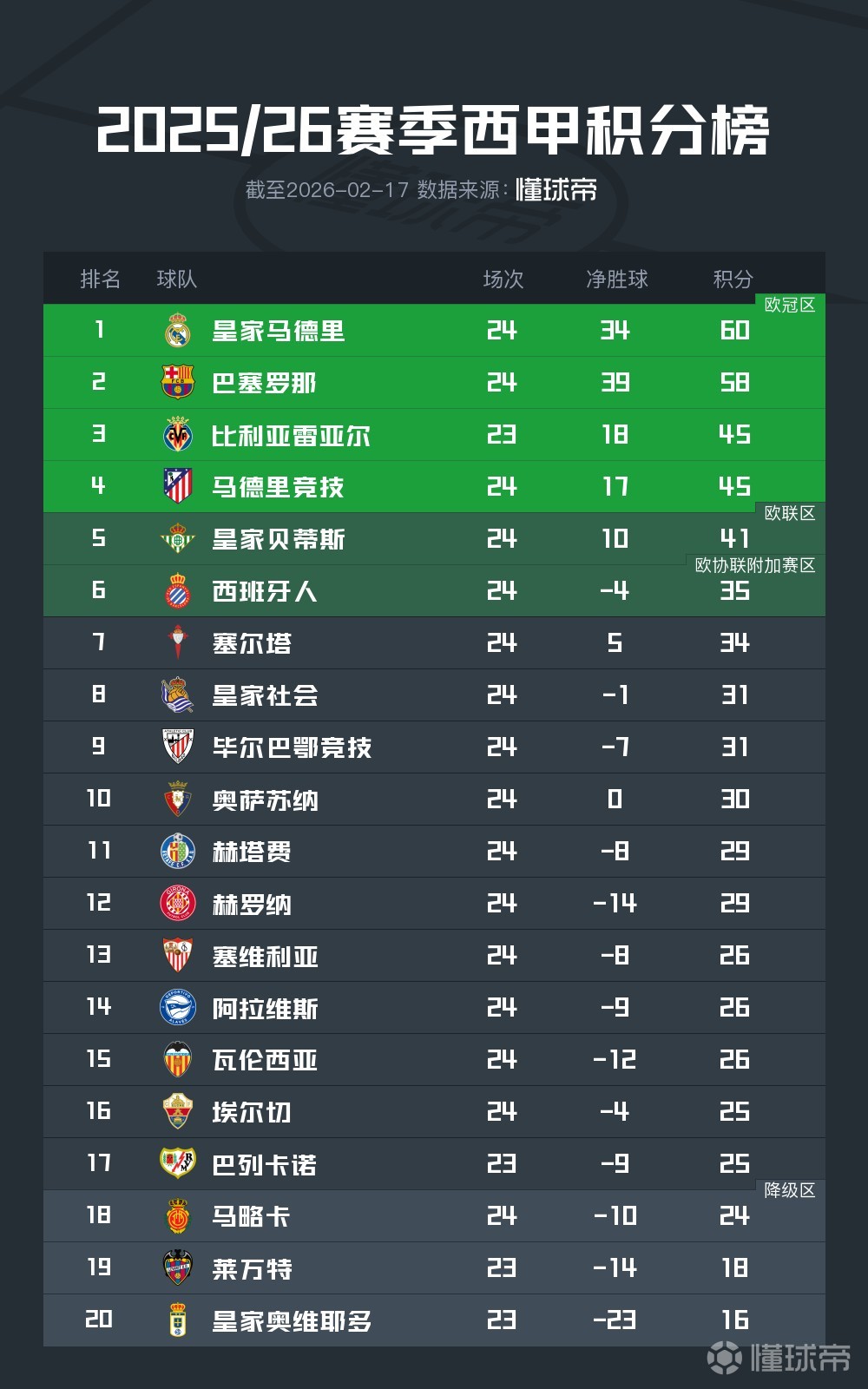
Task: Select the 净胜球 column header
Action: pos(617,279)
